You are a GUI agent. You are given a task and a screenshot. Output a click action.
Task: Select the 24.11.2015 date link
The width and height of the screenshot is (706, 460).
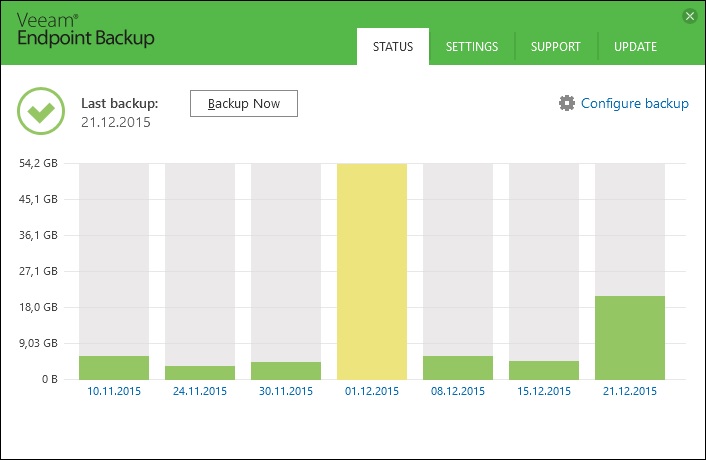click(200, 391)
